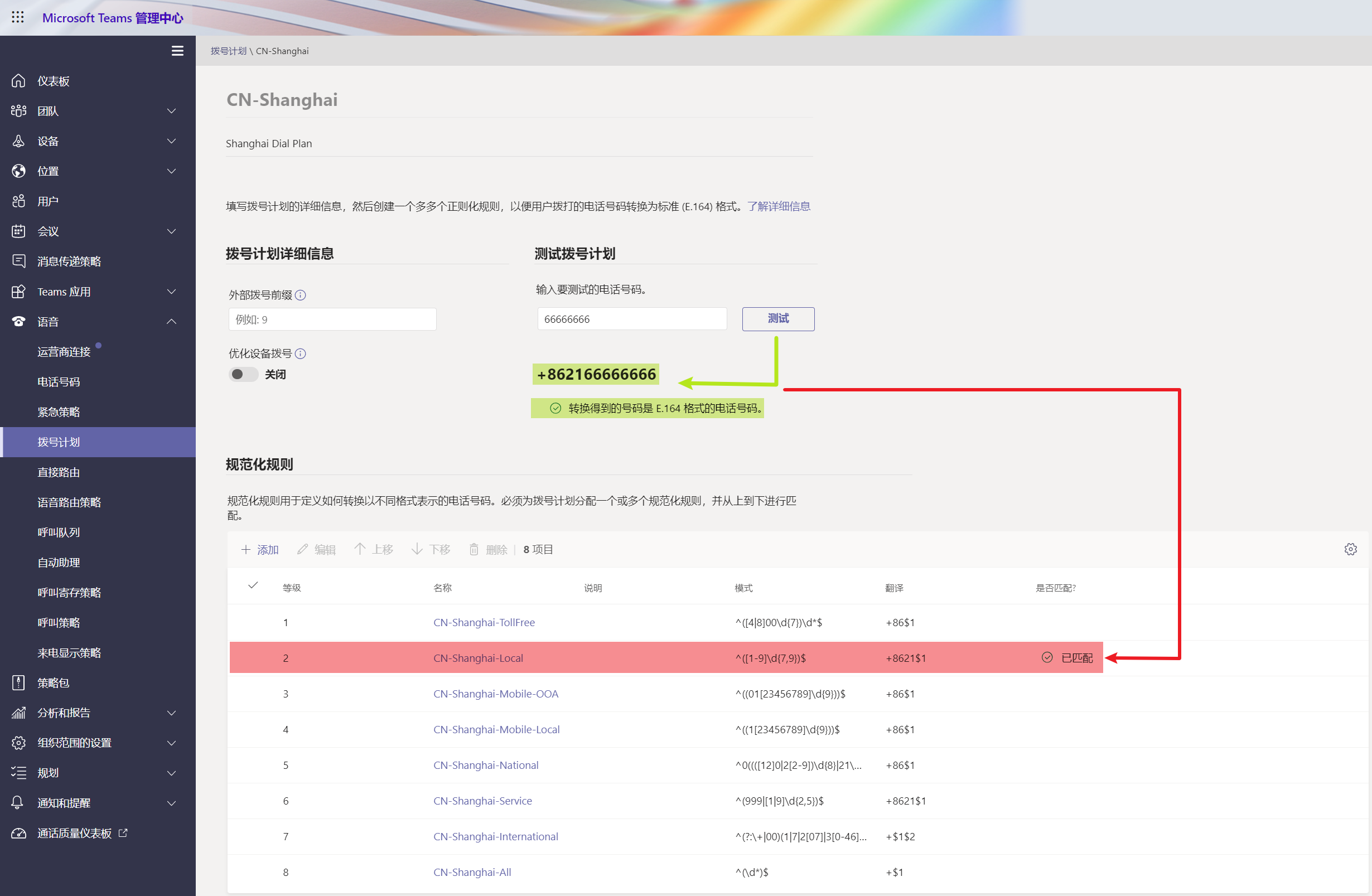Open the CN-Shanghai-Local rule
The width and height of the screenshot is (1372, 896).
pyautogui.click(x=478, y=657)
